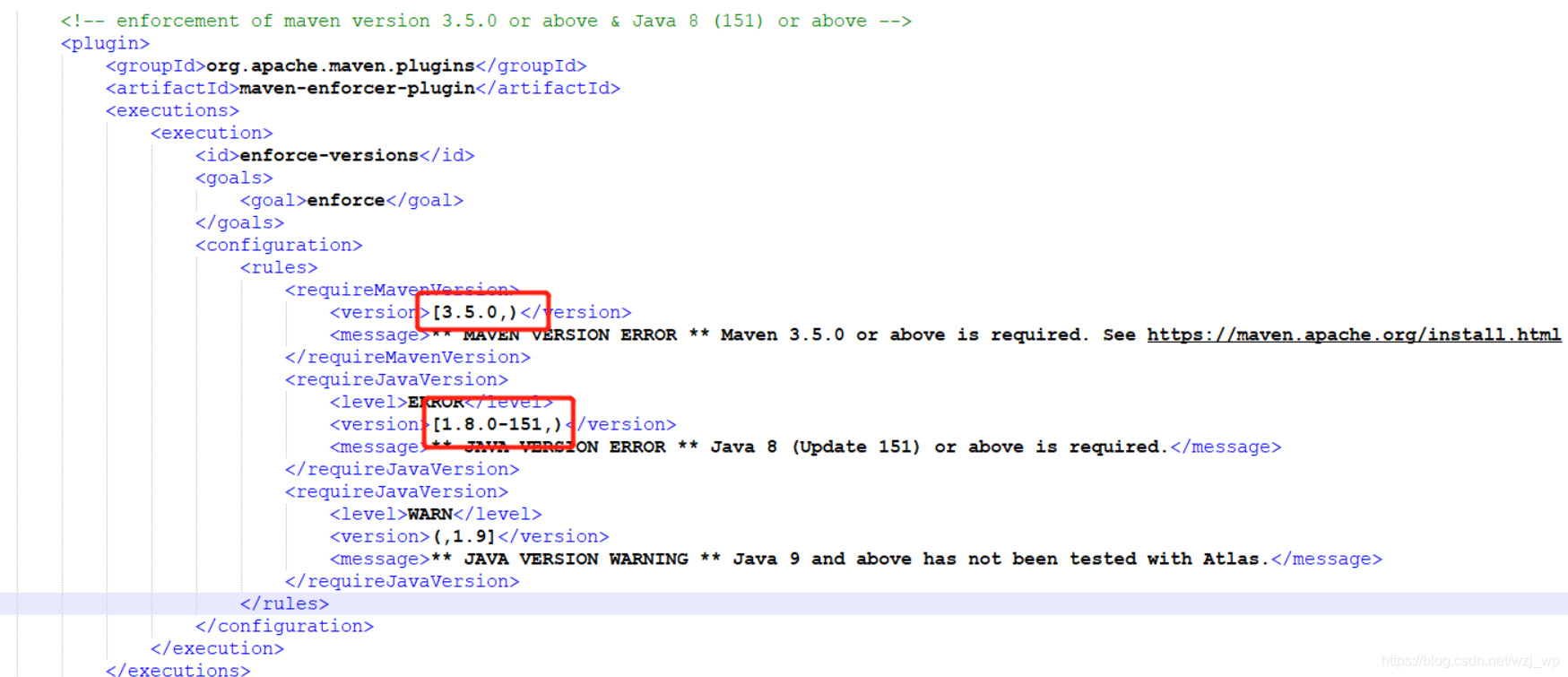Screen dimensions: 1568x677
Task: Click the maven.apache.org install.html link
Action: (x=1354, y=334)
